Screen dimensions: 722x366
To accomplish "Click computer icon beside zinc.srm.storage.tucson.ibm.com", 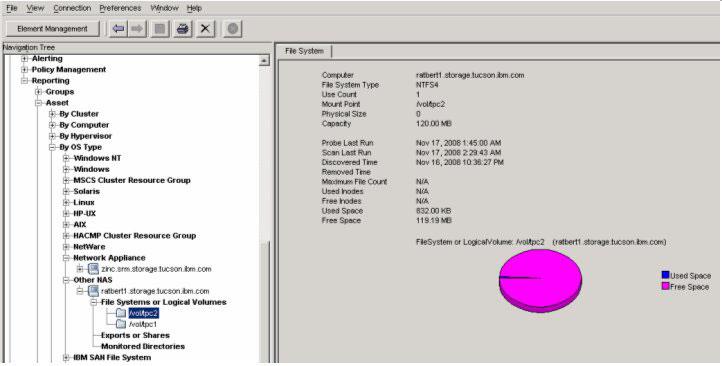I will coord(93,269).
